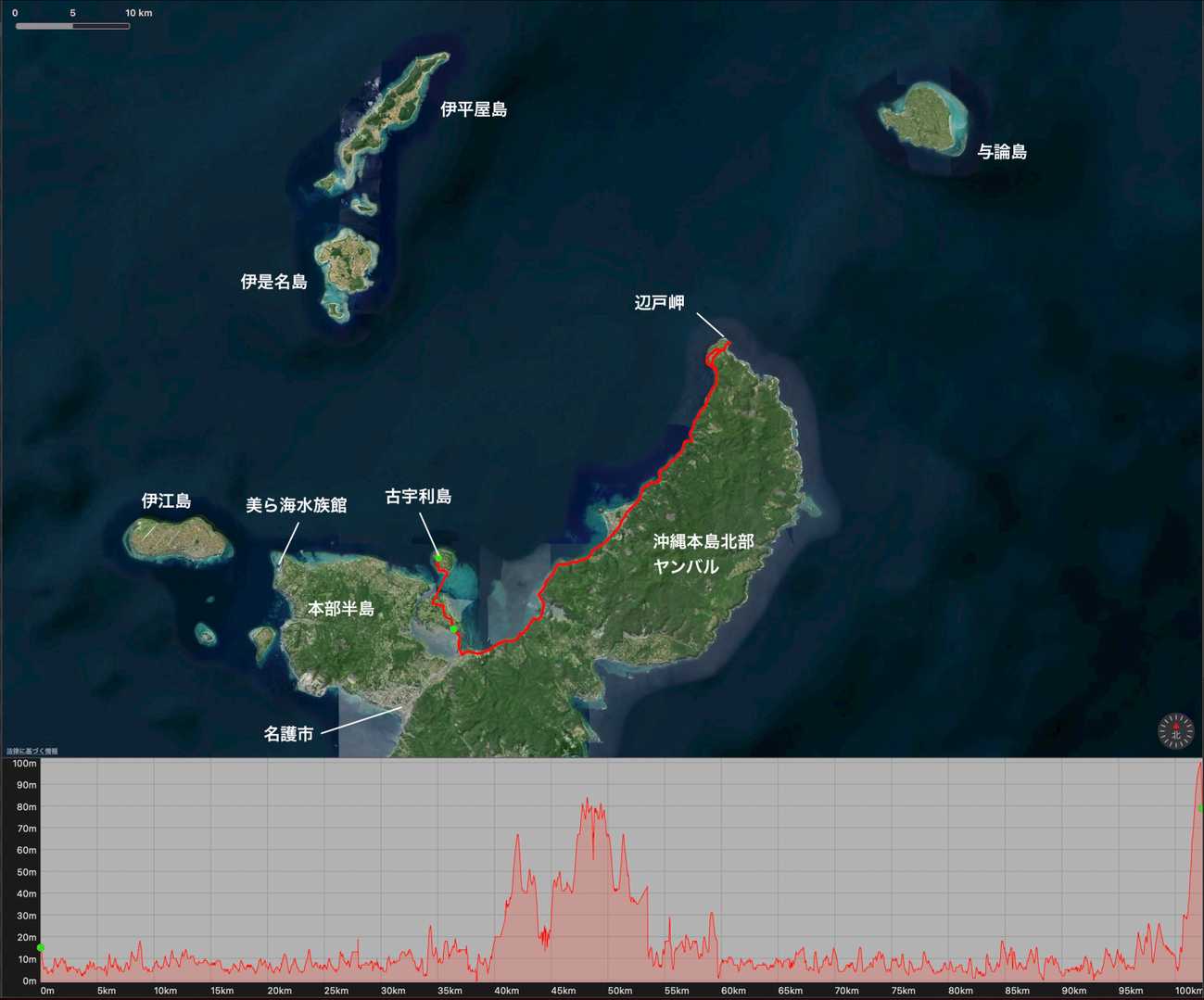Click the 法律に基づく情報 legal link

(32, 751)
